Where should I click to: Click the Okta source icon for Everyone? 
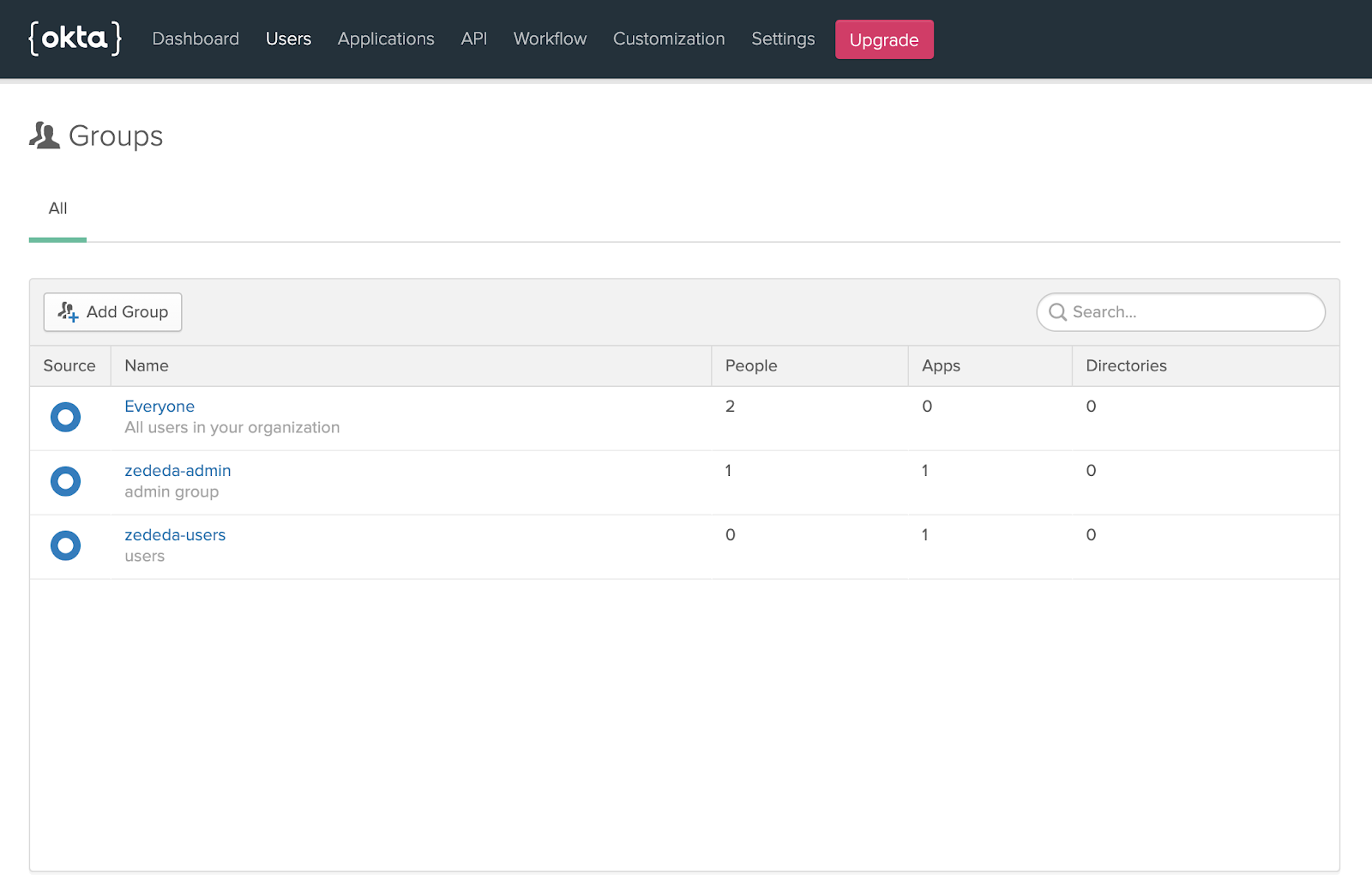pyautogui.click(x=65, y=417)
